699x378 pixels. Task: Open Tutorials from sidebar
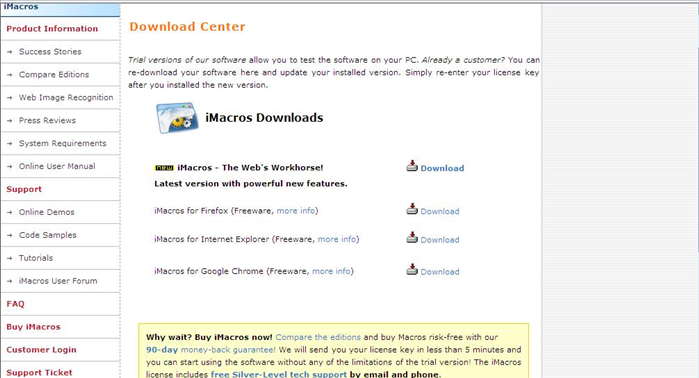point(36,258)
